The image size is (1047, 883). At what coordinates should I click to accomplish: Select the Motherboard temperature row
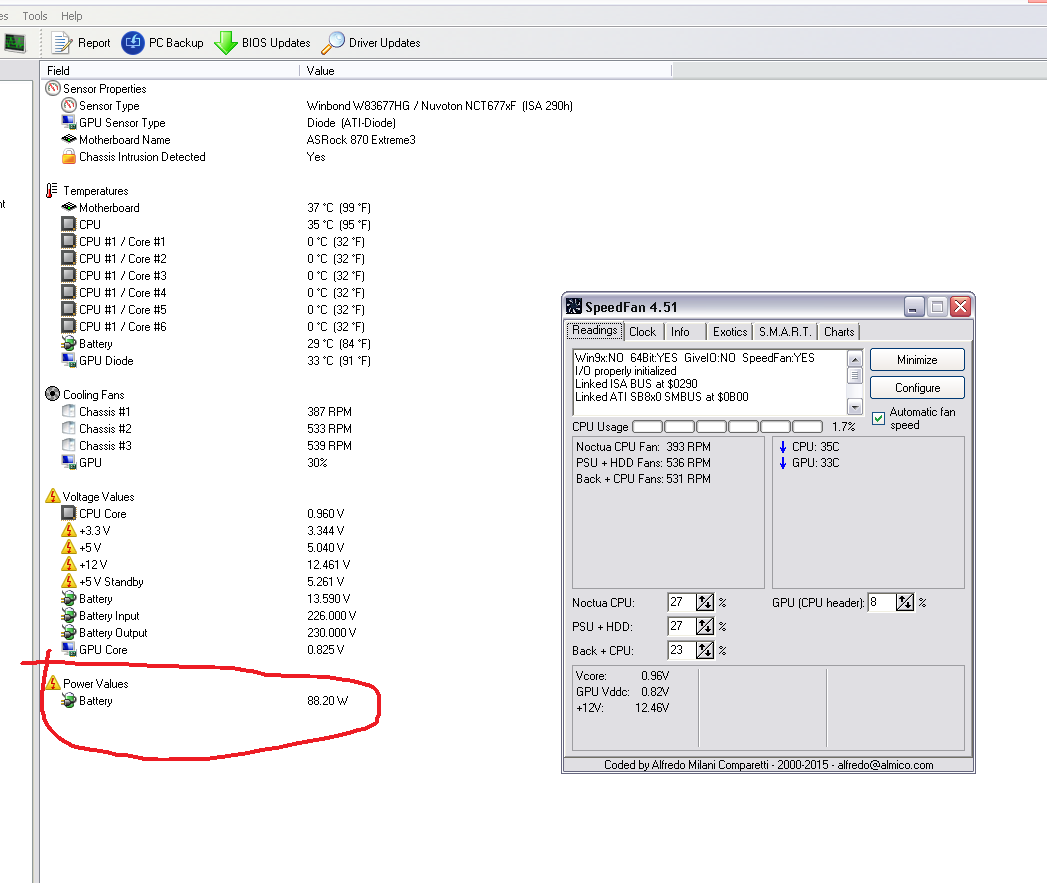pos(216,208)
